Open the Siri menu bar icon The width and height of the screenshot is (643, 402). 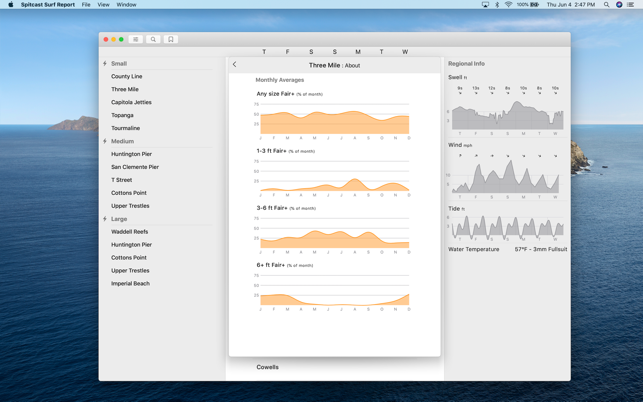[619, 5]
